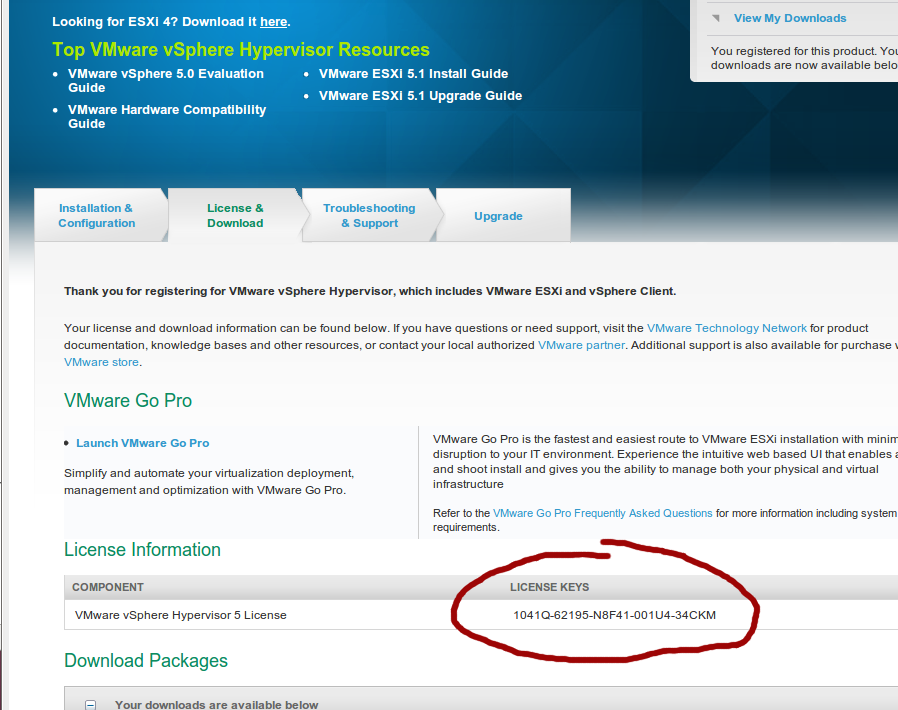Click the COMPONENT column header

coord(108,587)
